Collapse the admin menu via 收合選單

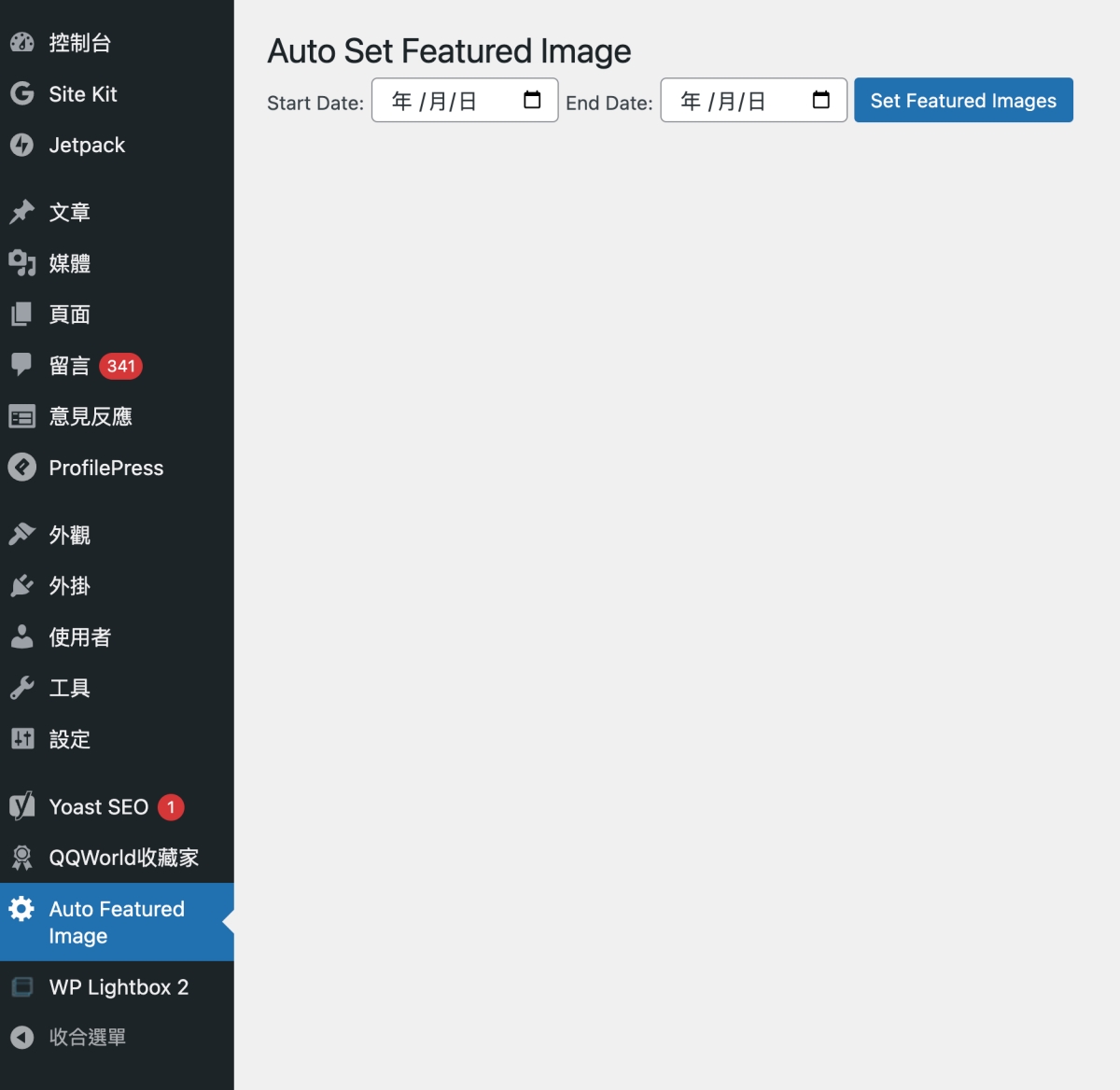pos(86,1038)
